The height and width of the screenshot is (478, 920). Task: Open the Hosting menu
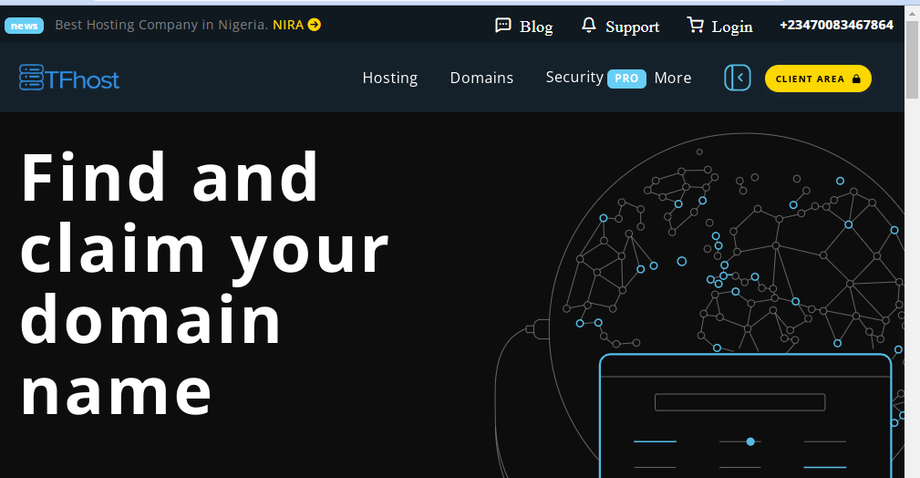point(390,78)
